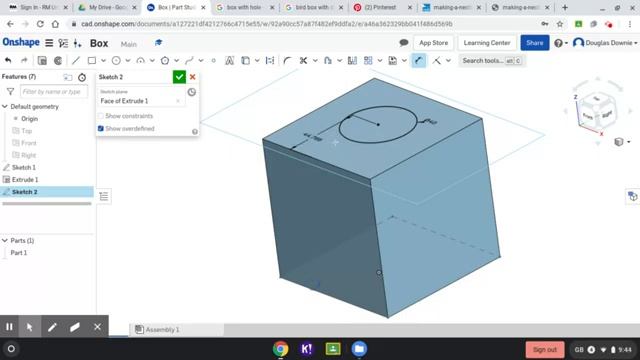Enable Show constraints checkbox
Viewport: 640px width, 360px height.
(100, 116)
